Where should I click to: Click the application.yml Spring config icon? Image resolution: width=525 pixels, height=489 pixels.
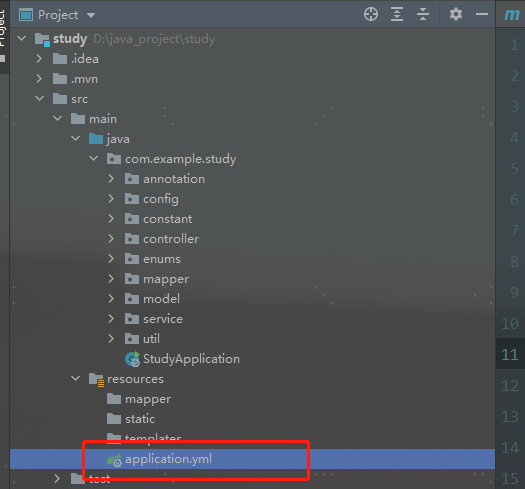pyautogui.click(x=114, y=460)
